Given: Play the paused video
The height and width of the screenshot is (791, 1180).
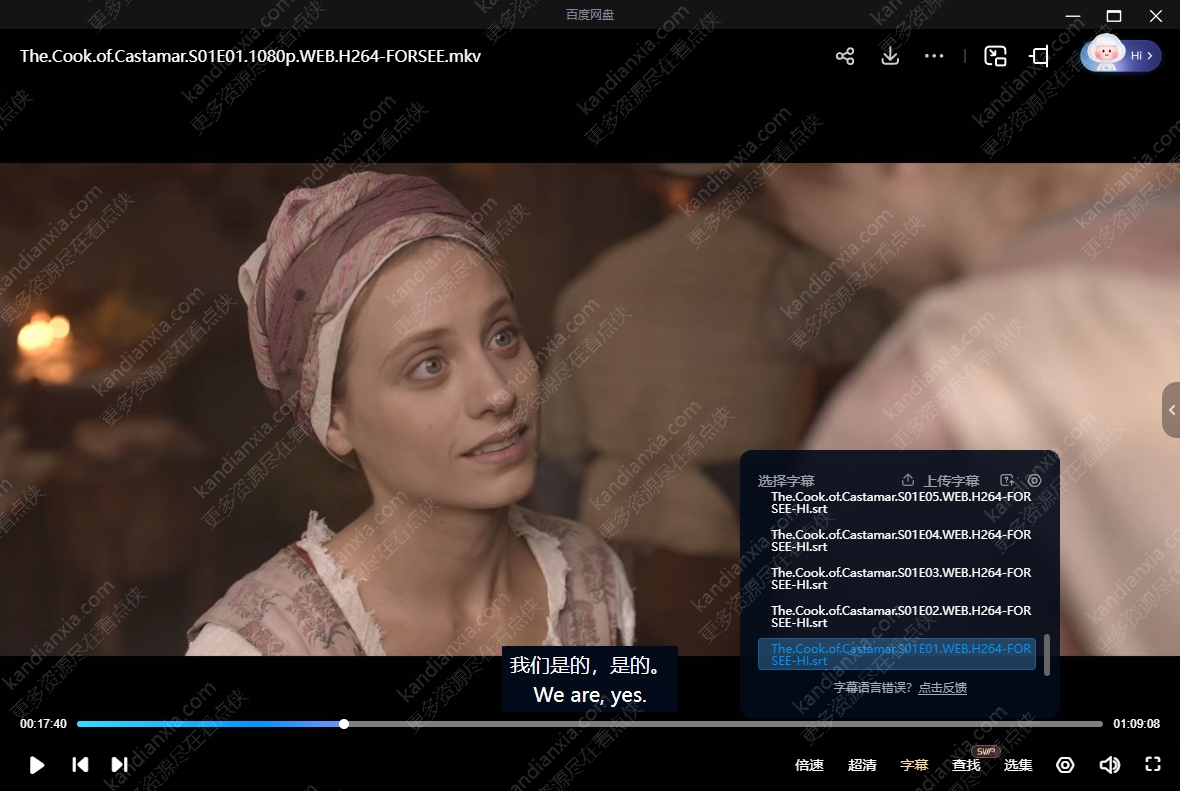Looking at the screenshot, I should click(x=37, y=765).
